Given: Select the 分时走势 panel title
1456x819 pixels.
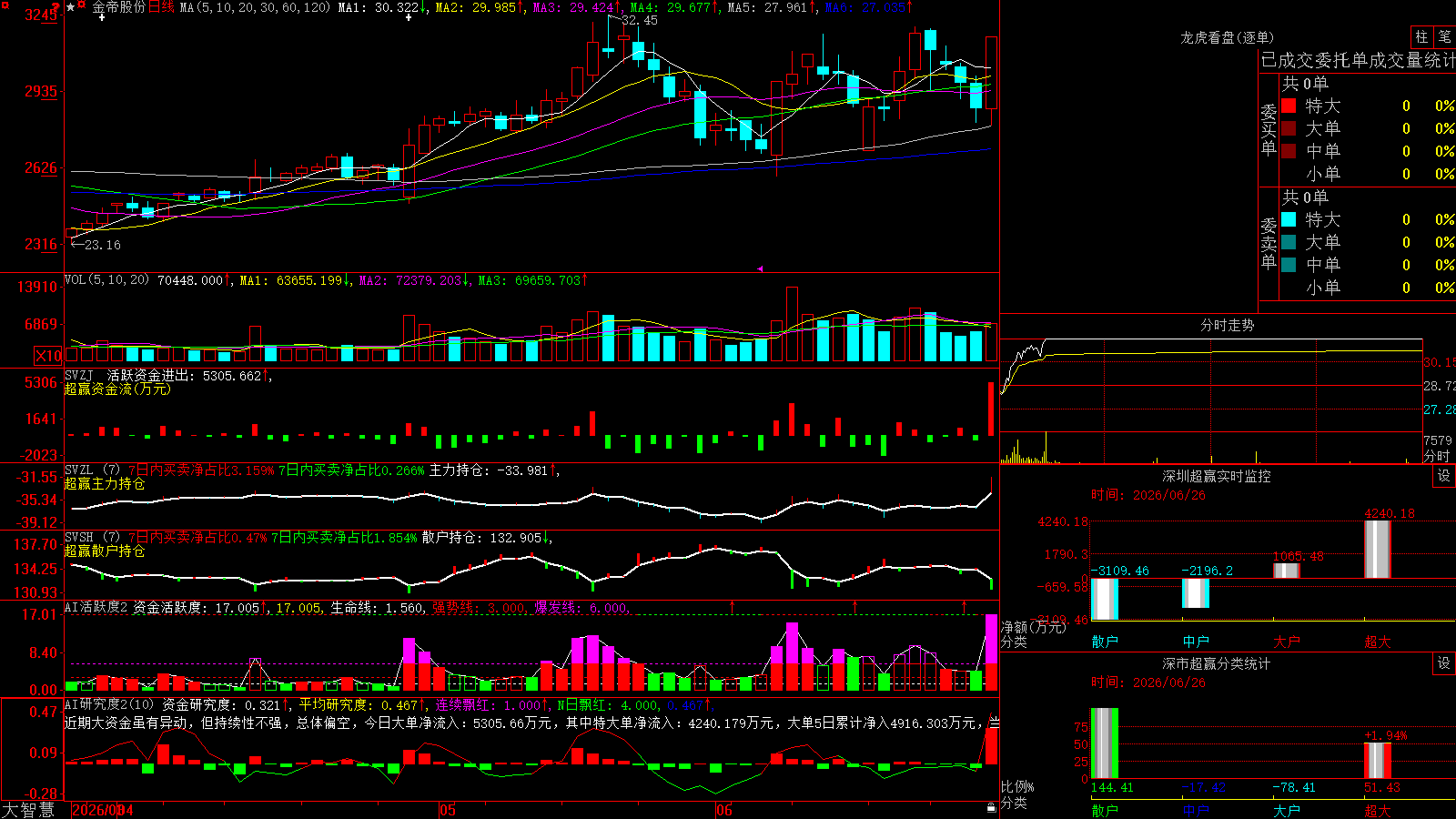Looking at the screenshot, I should coord(1227,325).
